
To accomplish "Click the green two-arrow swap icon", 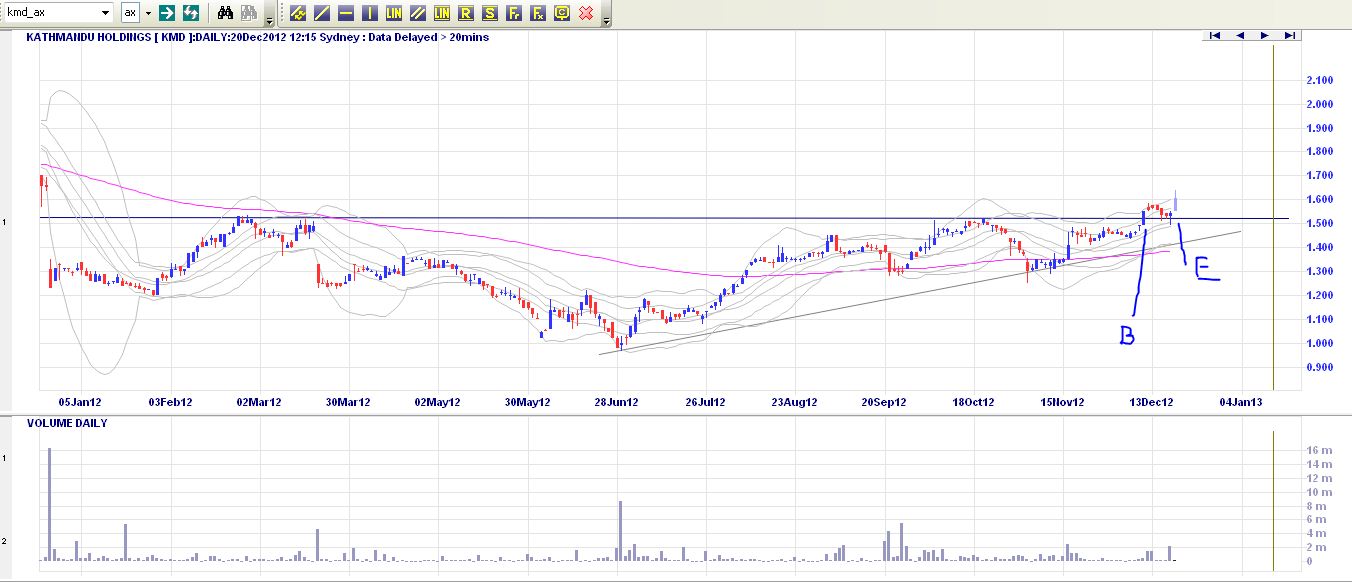I will pyautogui.click(x=190, y=13).
